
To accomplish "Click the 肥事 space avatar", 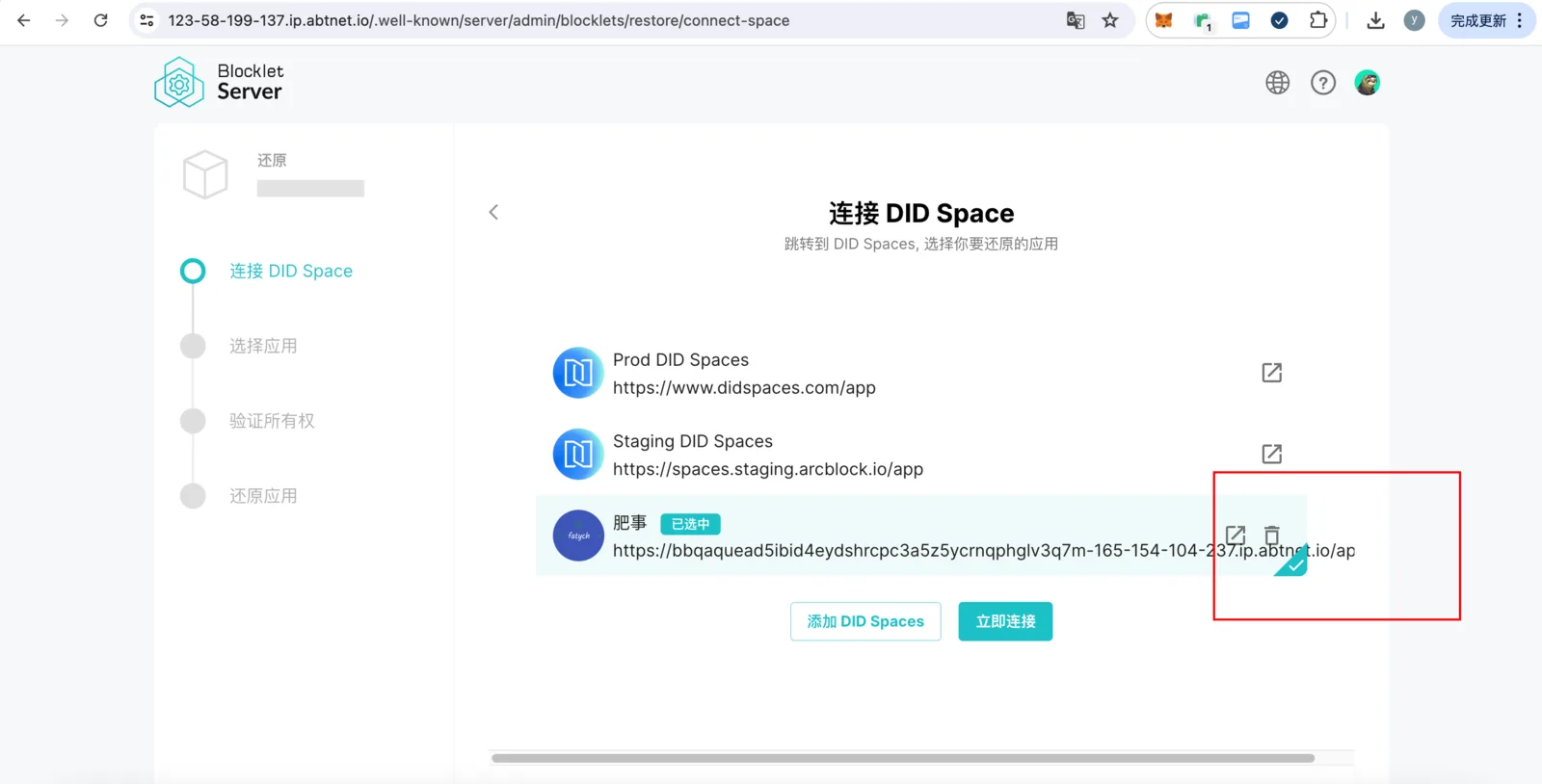I will [x=578, y=536].
